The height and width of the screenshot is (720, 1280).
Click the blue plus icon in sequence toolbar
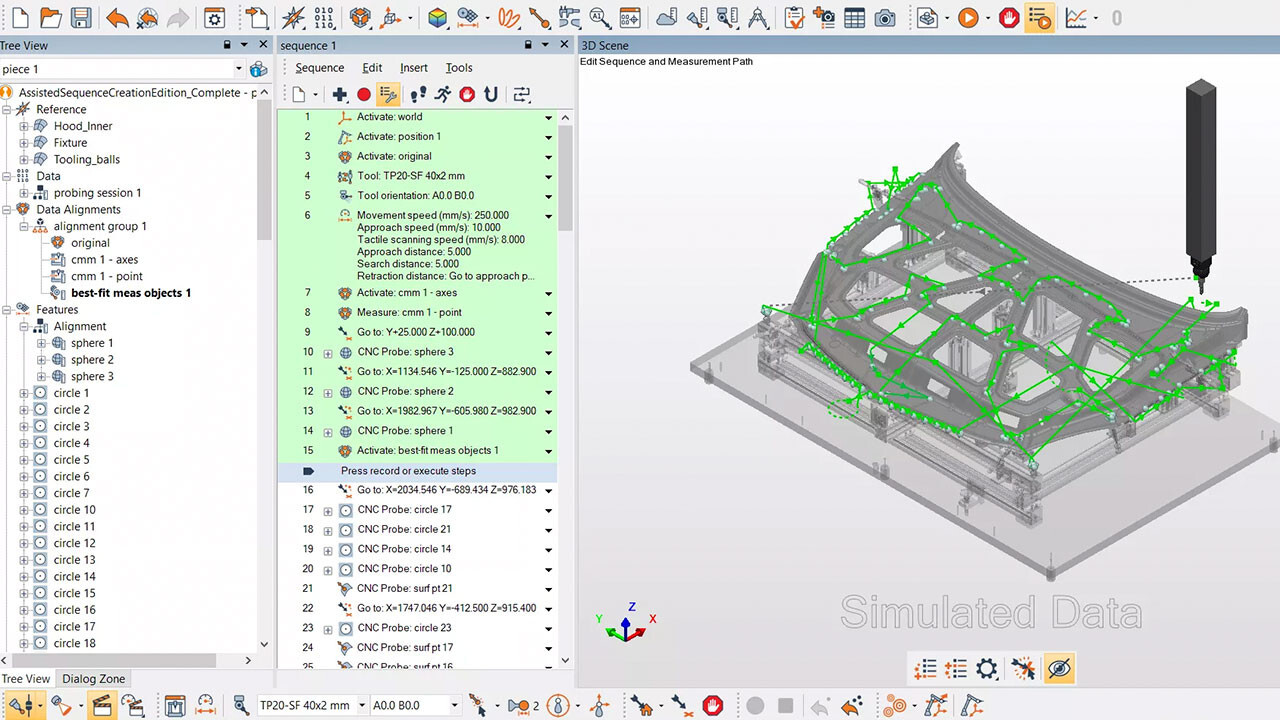[x=340, y=94]
